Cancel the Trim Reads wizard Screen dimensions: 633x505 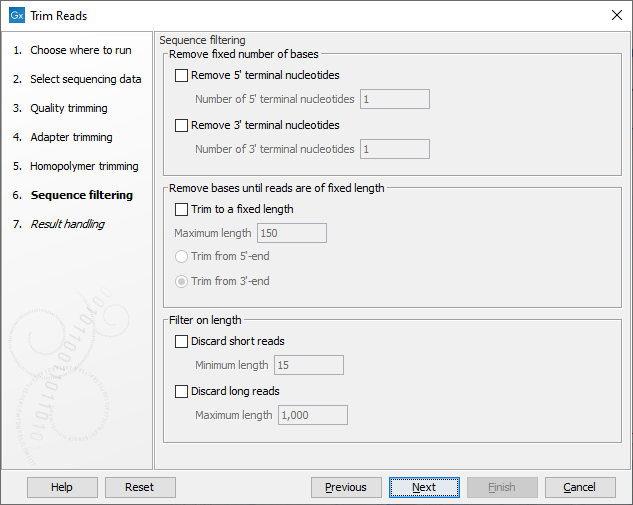(x=579, y=487)
